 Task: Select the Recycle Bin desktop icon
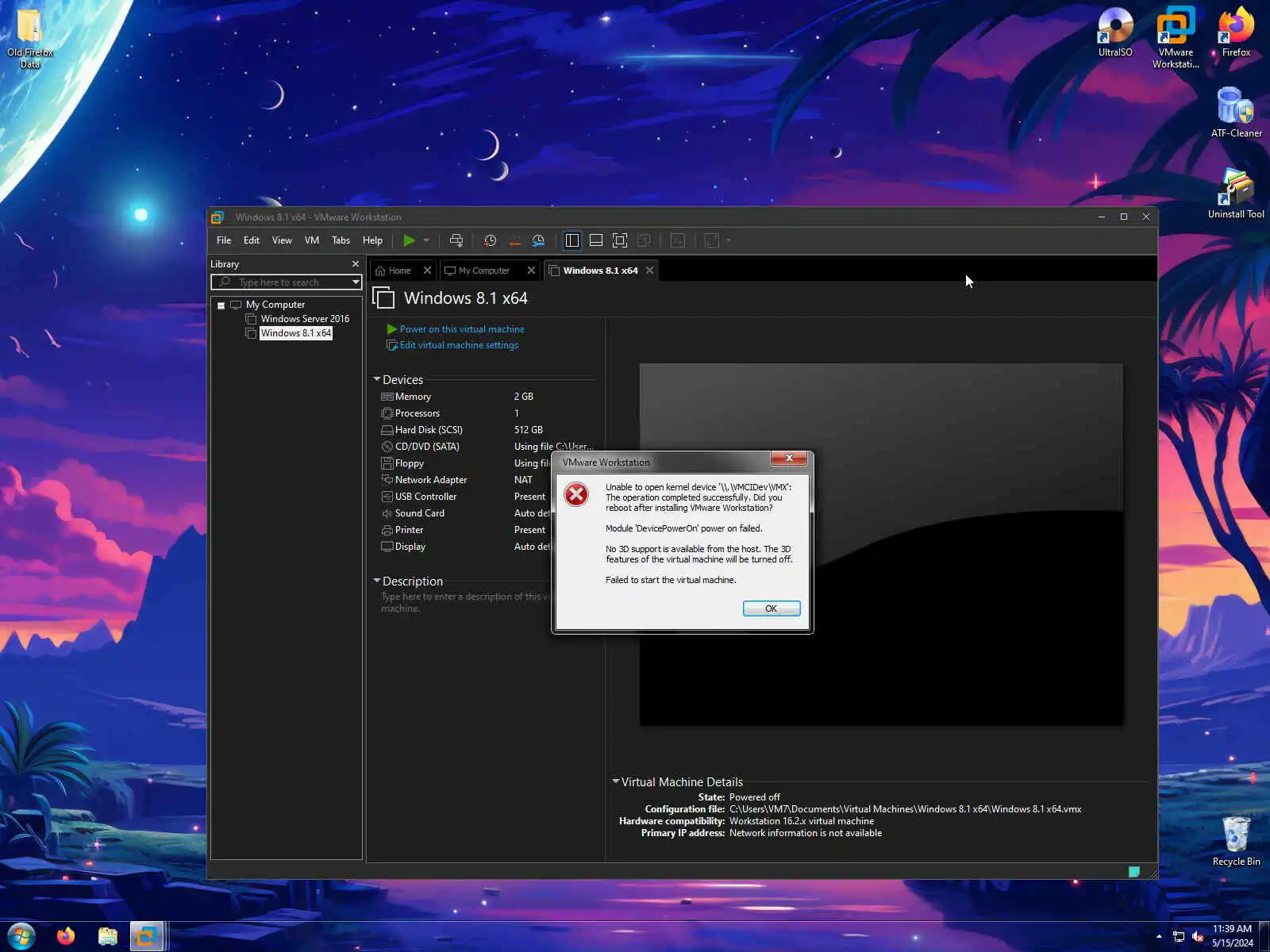coord(1236,841)
